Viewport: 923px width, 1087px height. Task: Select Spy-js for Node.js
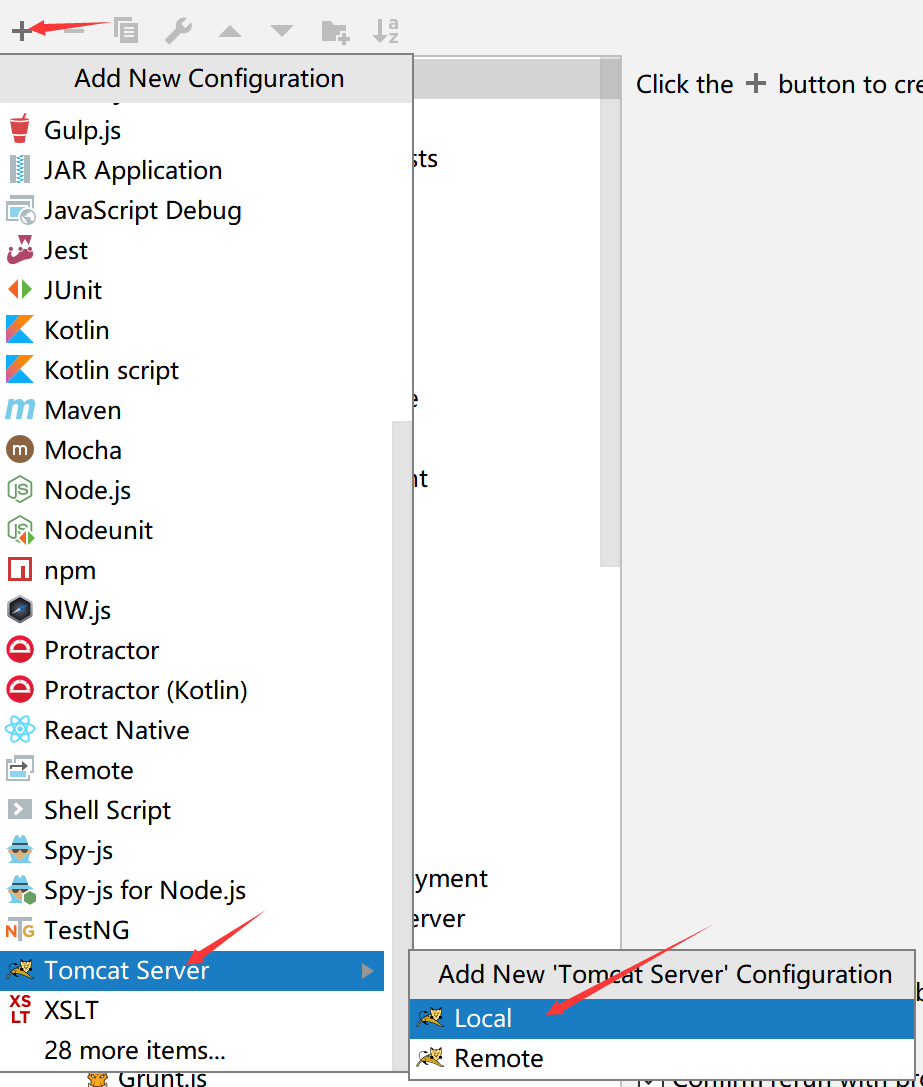[x=191, y=890]
